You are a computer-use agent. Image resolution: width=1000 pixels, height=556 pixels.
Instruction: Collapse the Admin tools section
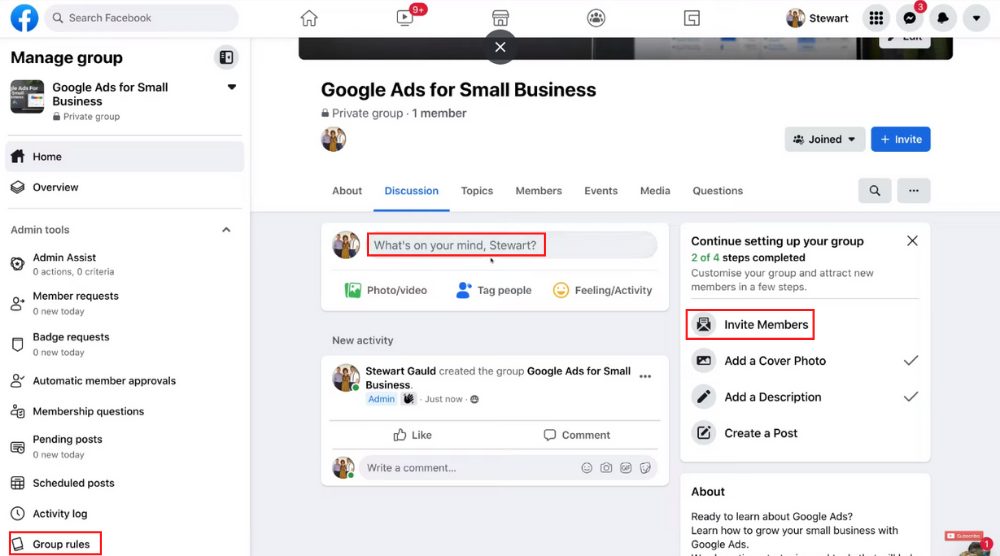point(226,230)
